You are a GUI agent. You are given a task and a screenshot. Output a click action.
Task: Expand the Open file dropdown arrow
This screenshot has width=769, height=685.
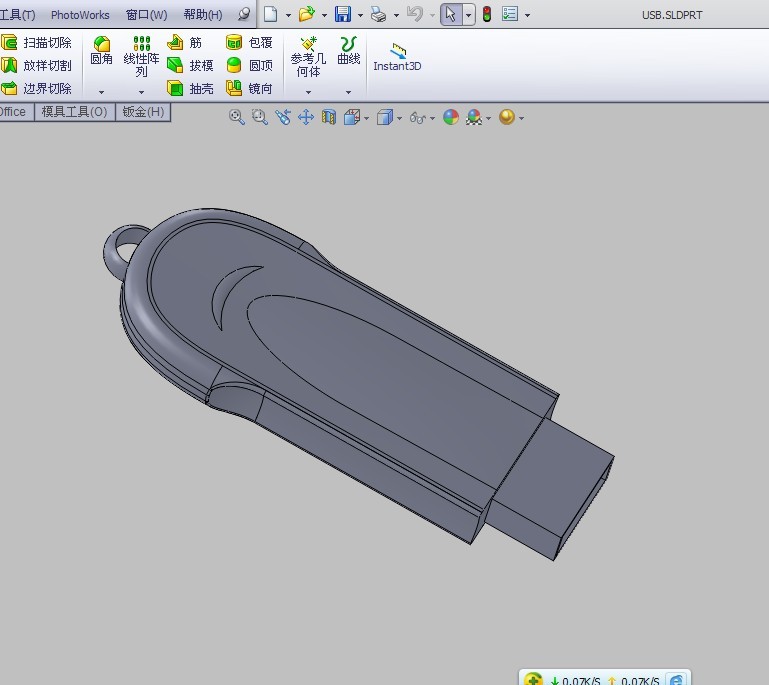(x=324, y=15)
